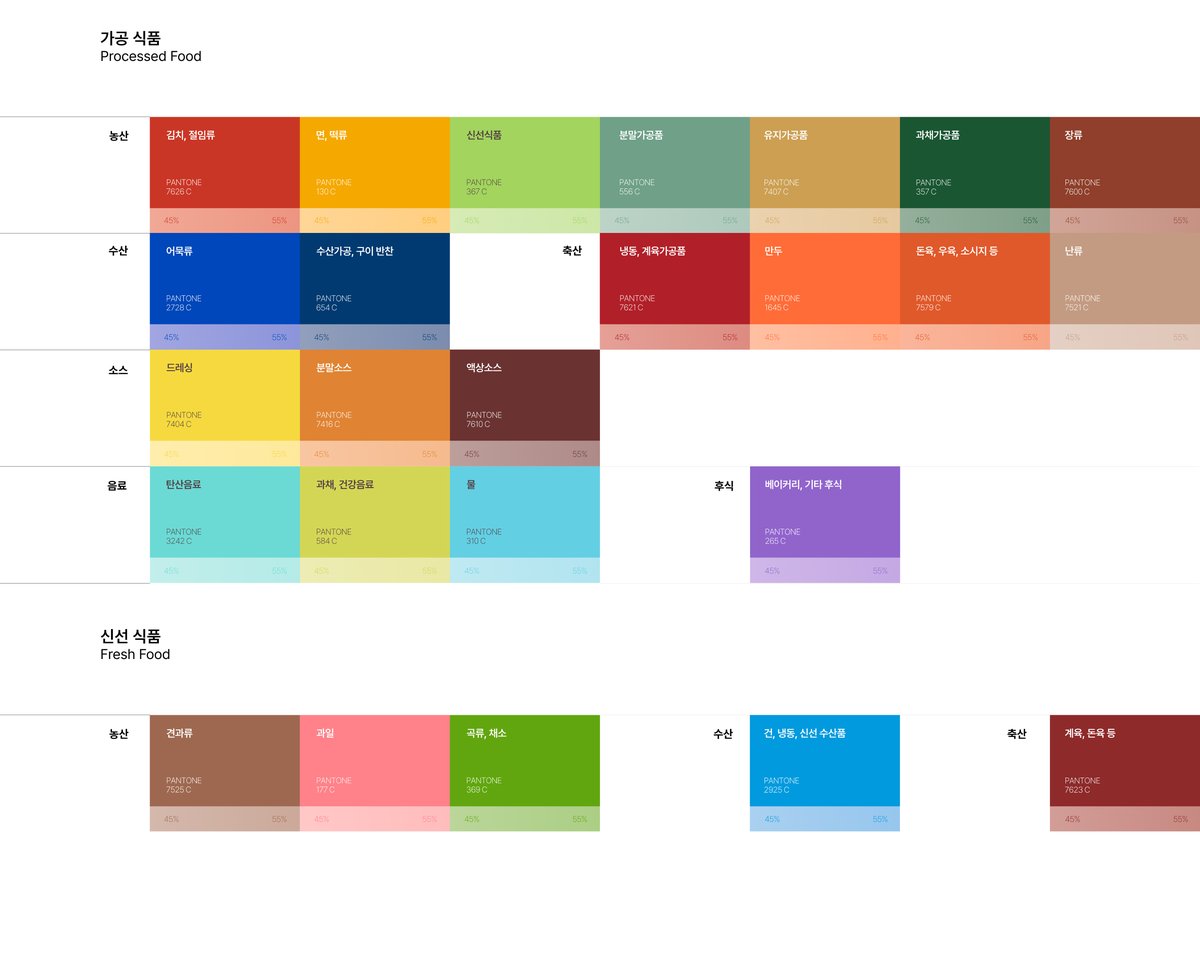Click the Fresh Food subtitle text
Screen dimensions: 1200x959
pos(135,655)
